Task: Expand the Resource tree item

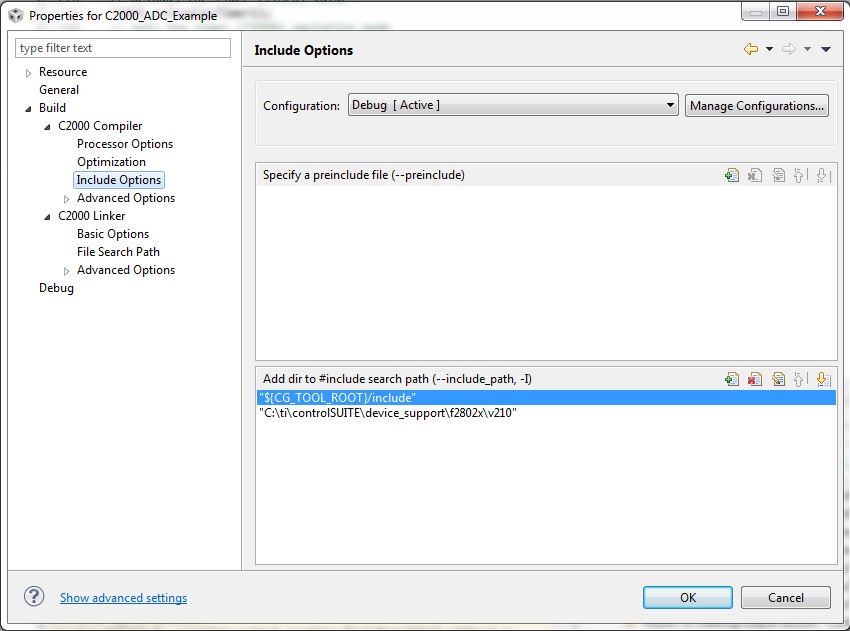Action: [27, 71]
